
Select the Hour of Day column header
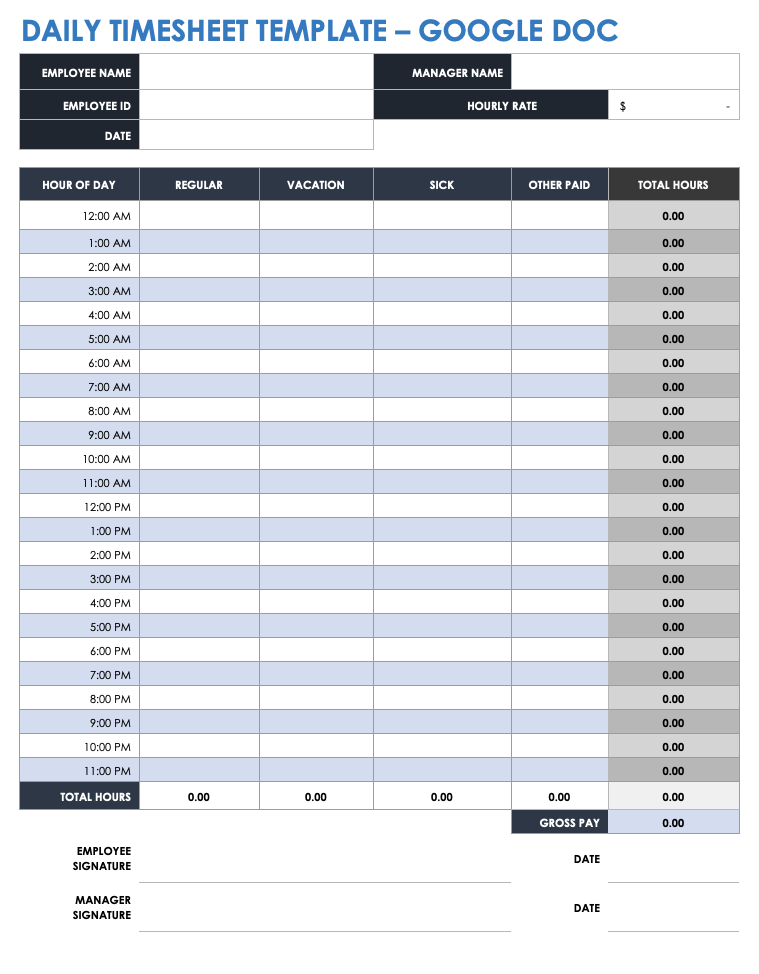point(79,185)
